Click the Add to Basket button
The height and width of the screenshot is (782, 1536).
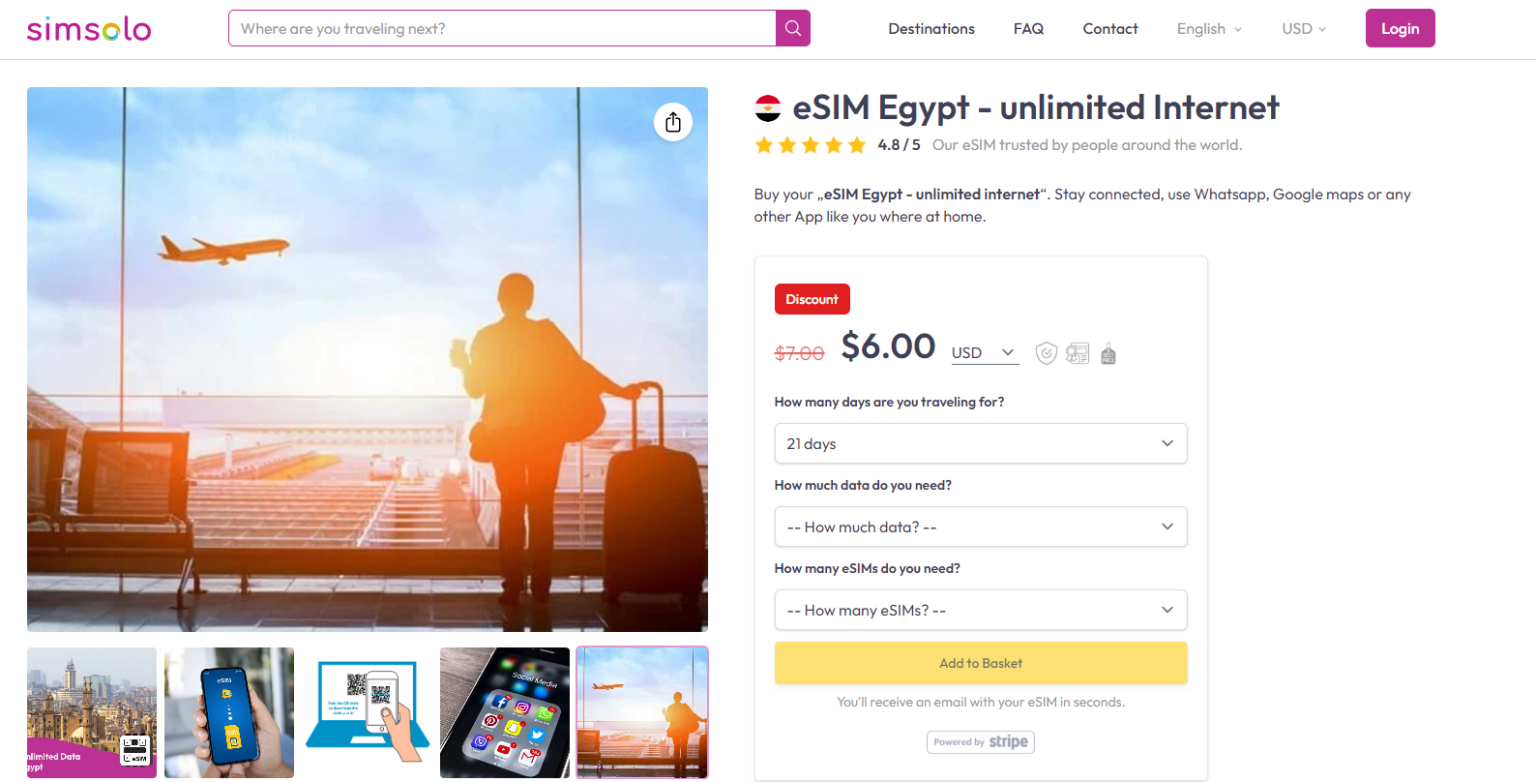[980, 663]
